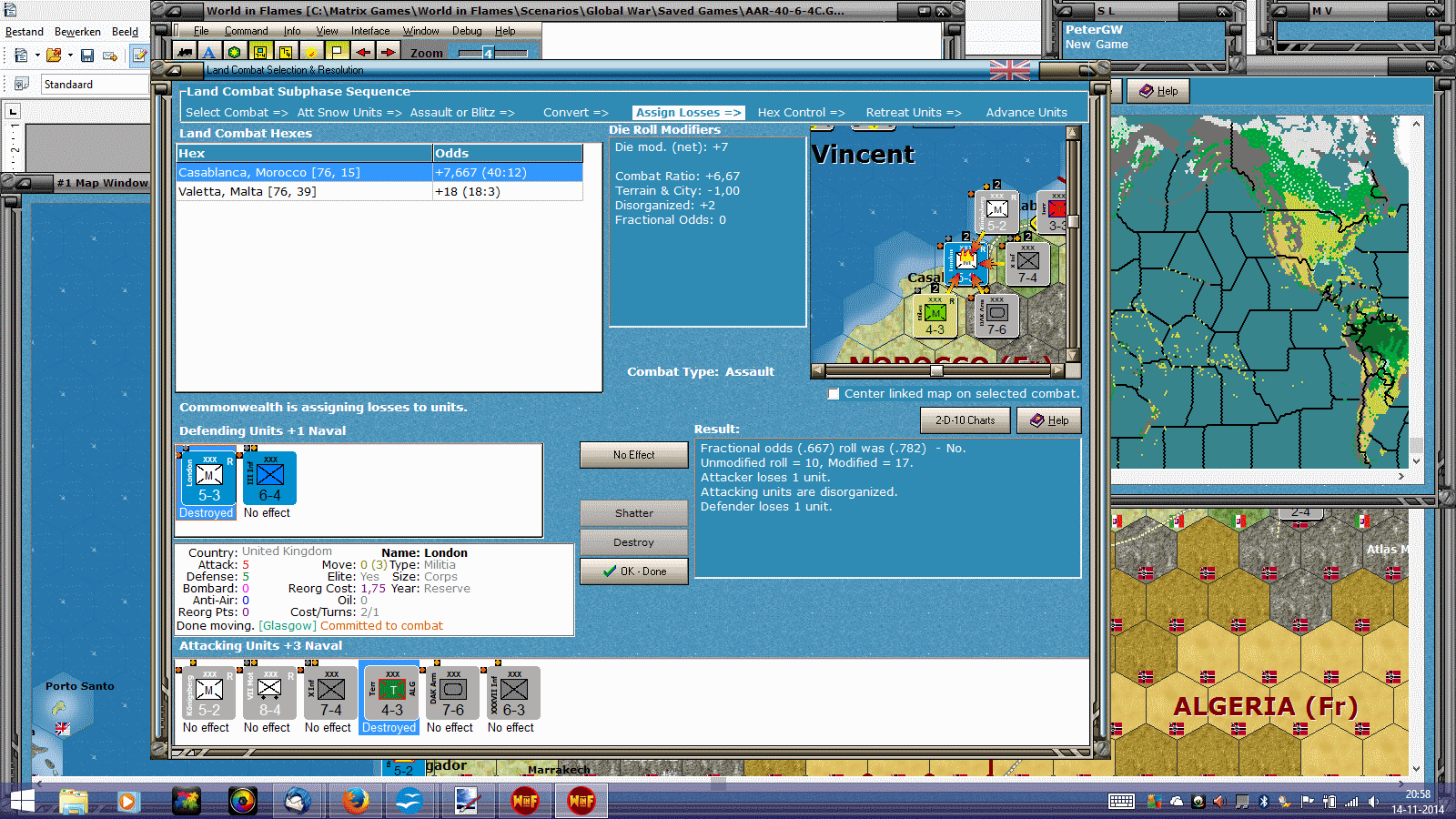Viewport: 1456px width, 819px height.
Task: Open the folder dropdown arrow in the editor toolbar
Action: point(70,56)
